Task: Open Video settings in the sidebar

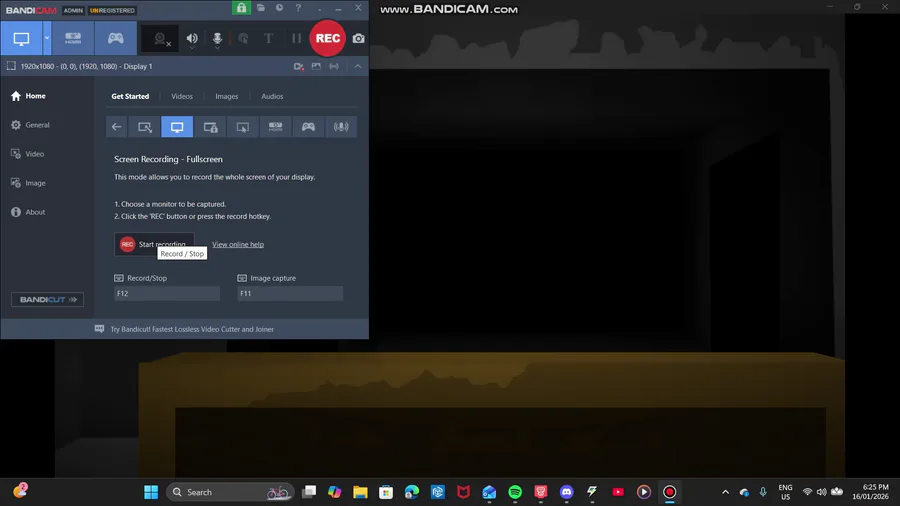Action: pyautogui.click(x=28, y=154)
